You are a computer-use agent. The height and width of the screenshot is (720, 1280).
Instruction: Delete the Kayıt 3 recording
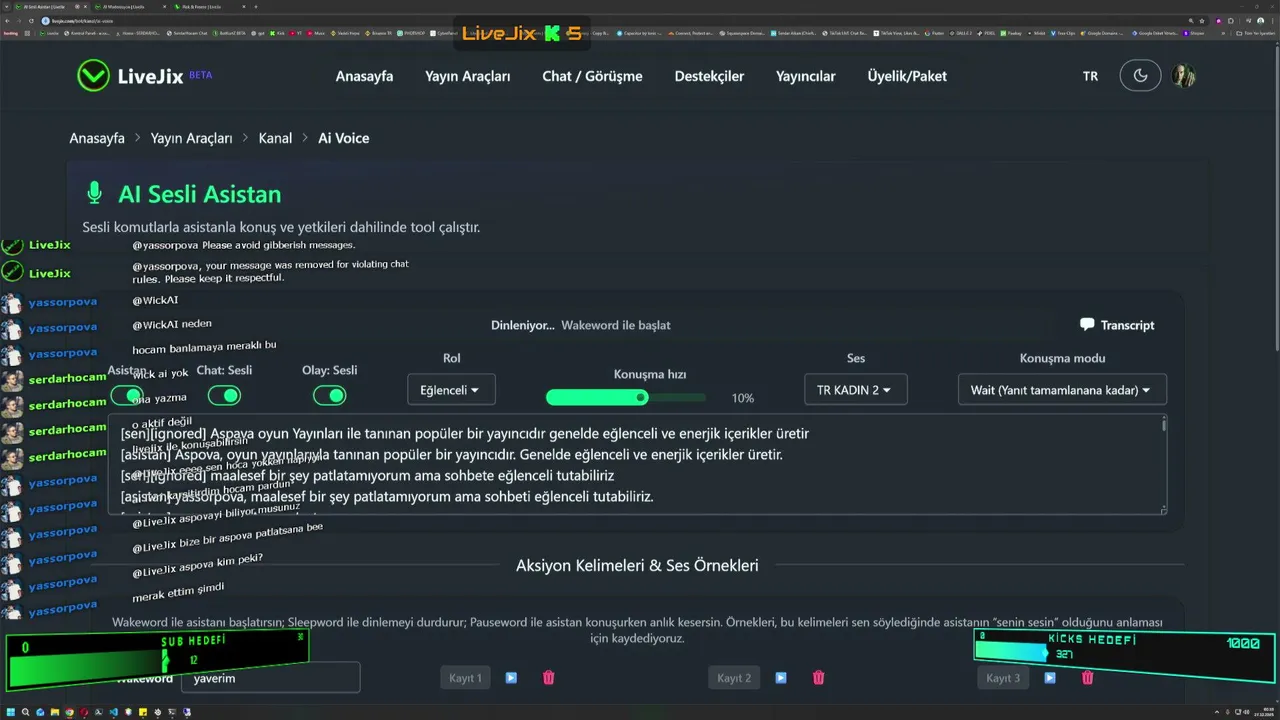point(1087,678)
